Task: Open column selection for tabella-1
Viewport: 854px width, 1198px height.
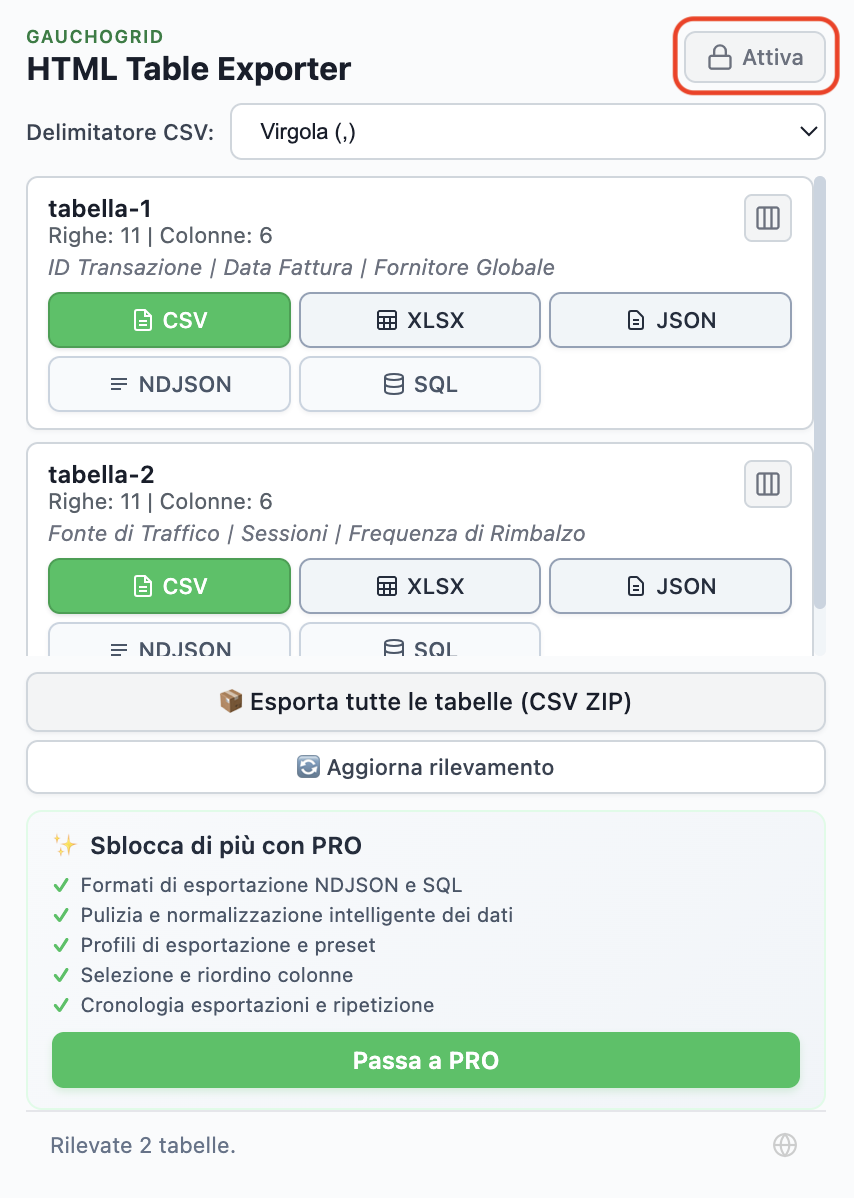Action: point(767,218)
